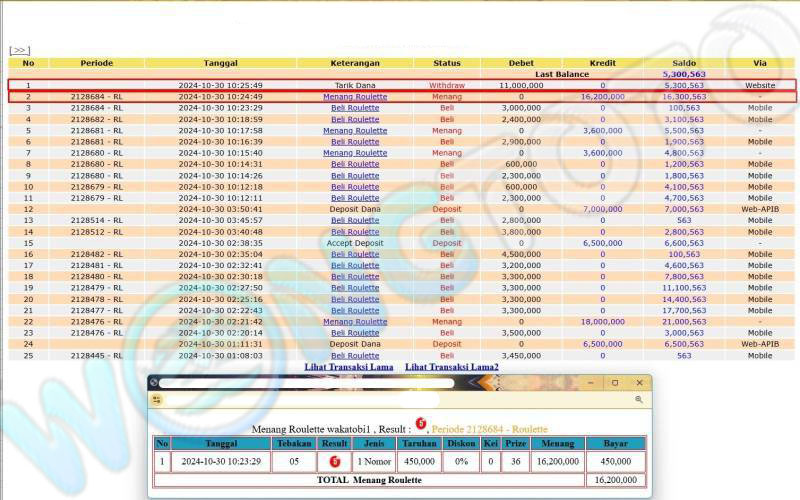Maximize the roulette popup window
This screenshot has height=500, width=800.
point(615,383)
